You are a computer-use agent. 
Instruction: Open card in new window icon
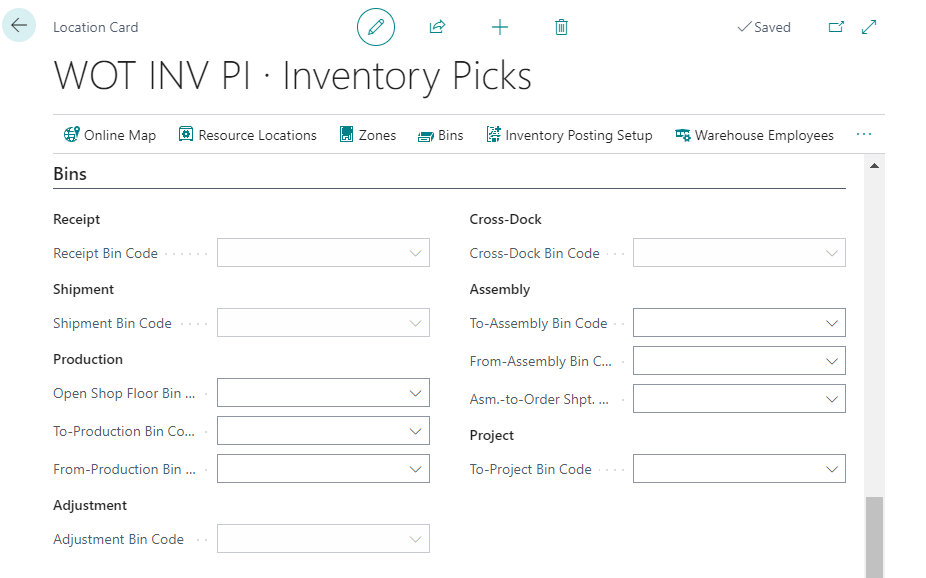836,27
